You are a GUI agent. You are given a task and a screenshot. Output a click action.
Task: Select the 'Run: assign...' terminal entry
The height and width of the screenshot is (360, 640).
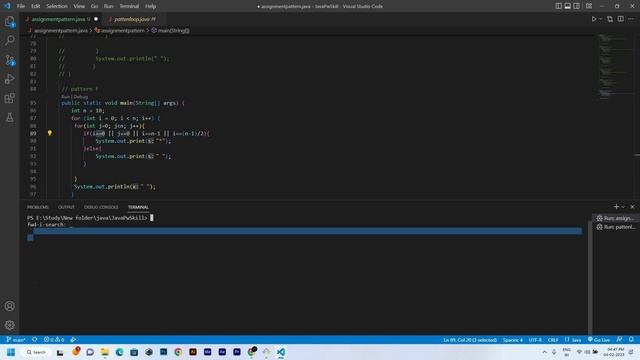click(615, 218)
